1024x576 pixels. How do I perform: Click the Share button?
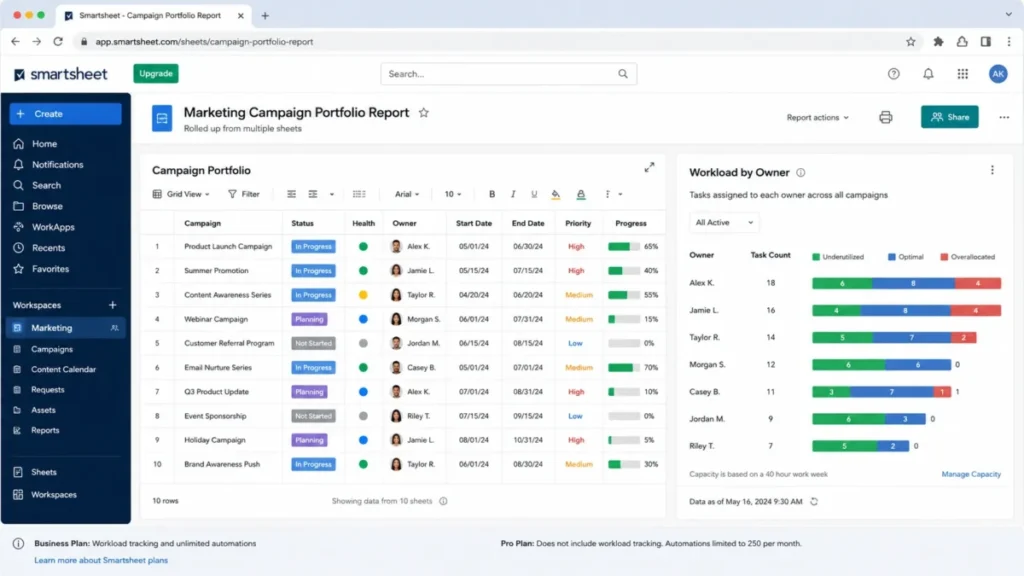click(x=950, y=117)
